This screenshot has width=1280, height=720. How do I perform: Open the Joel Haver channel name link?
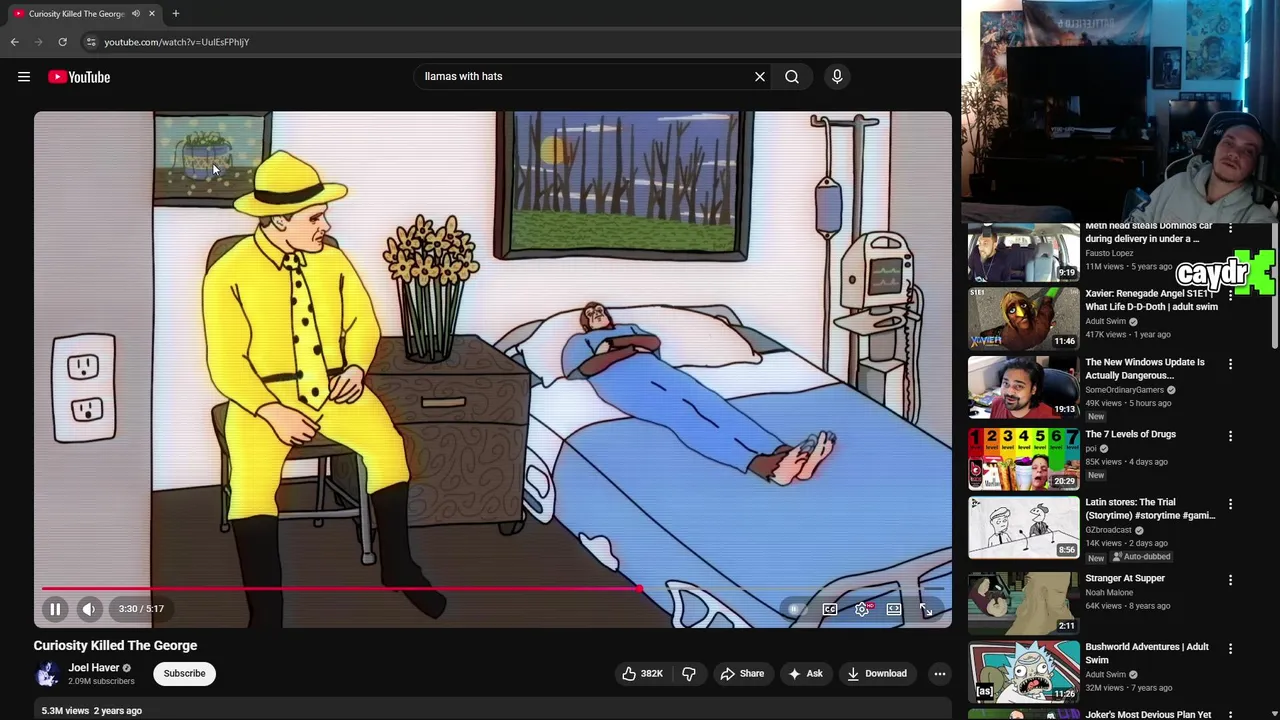(x=94, y=668)
